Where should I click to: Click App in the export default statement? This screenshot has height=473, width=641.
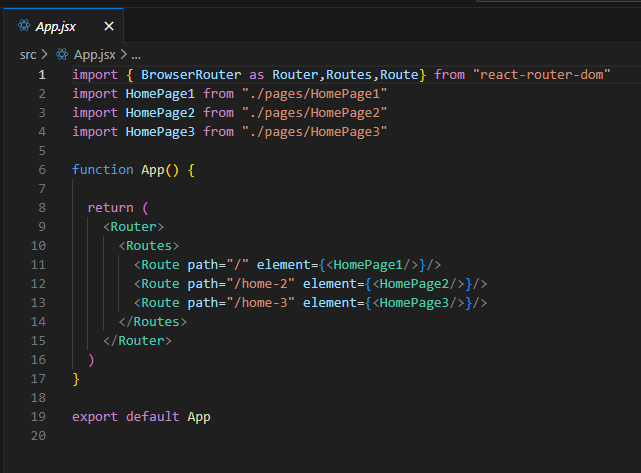click(199, 416)
